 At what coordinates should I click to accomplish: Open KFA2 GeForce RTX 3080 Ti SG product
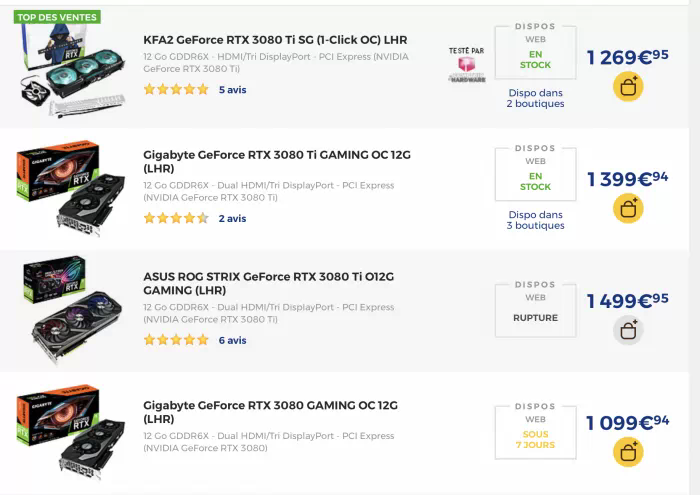(289, 40)
